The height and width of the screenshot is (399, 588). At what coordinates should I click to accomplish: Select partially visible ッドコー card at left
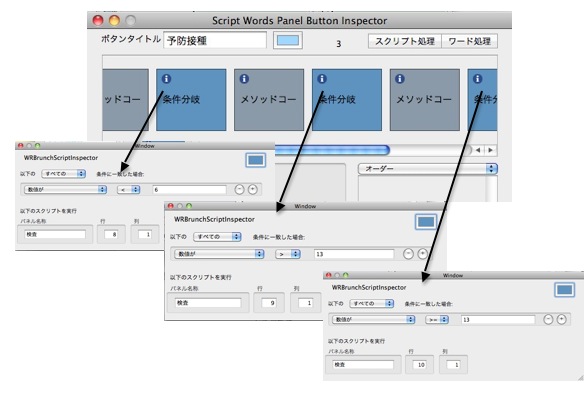tap(125, 100)
